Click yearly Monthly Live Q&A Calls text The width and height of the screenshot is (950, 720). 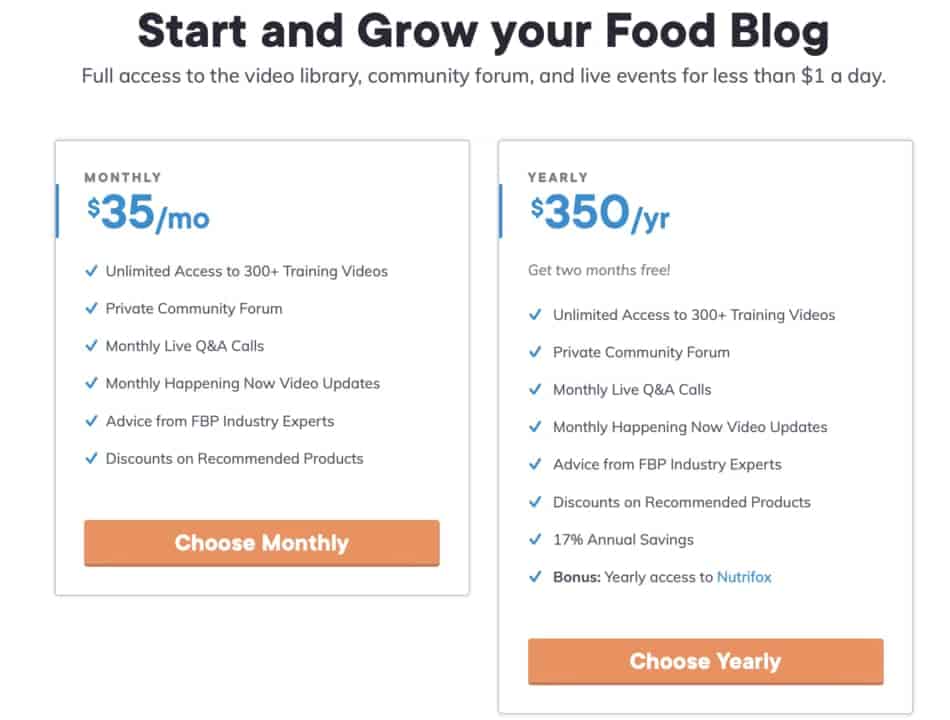click(632, 390)
